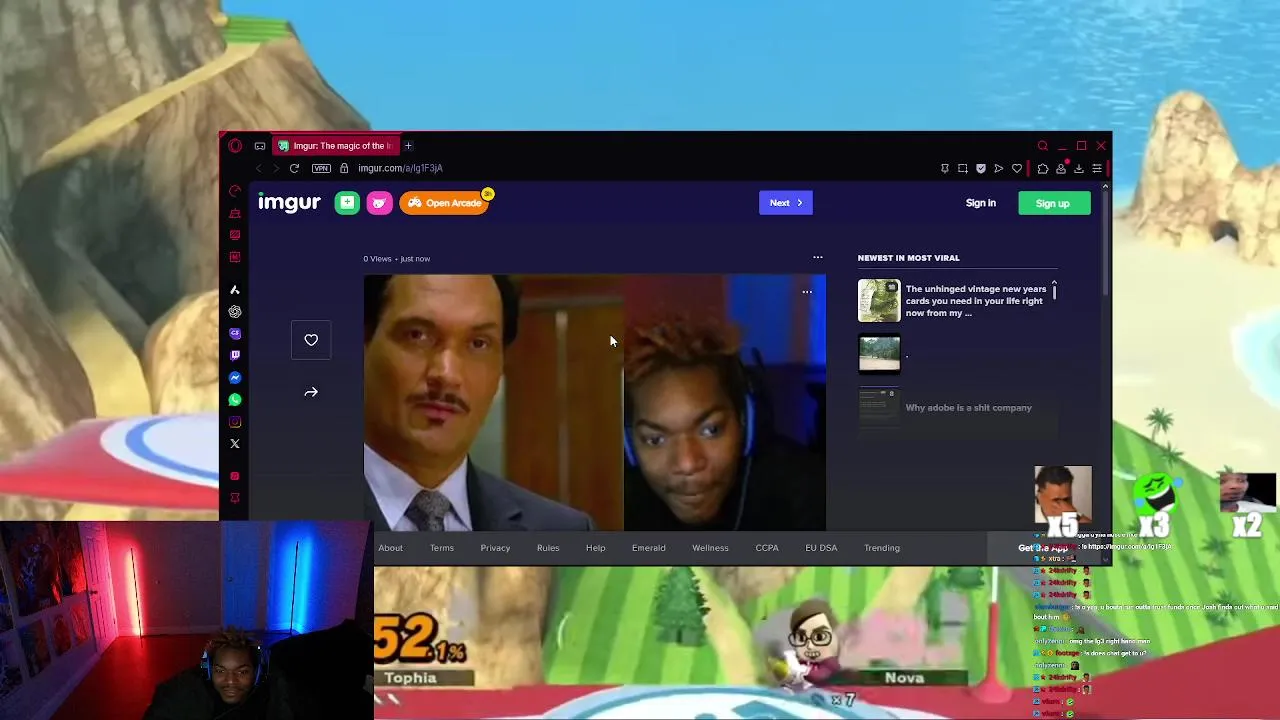Open post options three-dot menu
1280x720 pixels.
point(817,258)
